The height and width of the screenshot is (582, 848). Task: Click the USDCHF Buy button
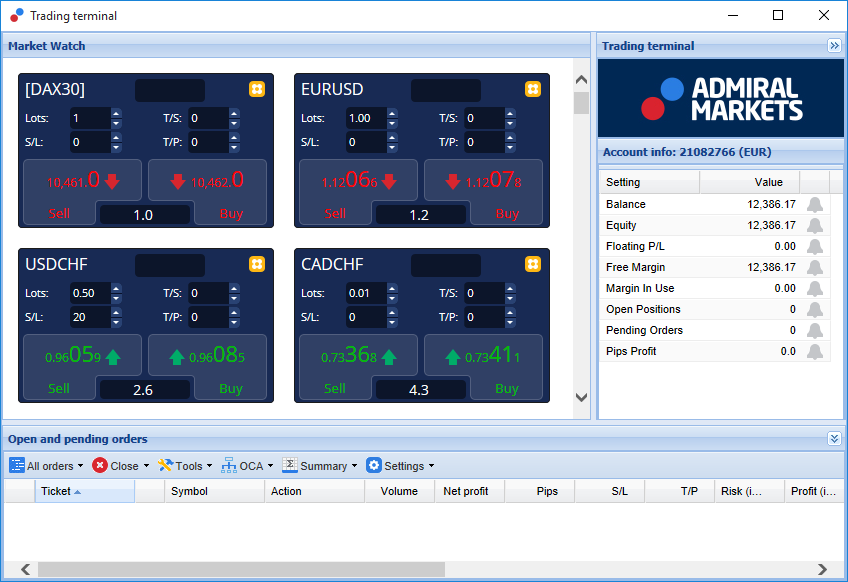[231, 388]
